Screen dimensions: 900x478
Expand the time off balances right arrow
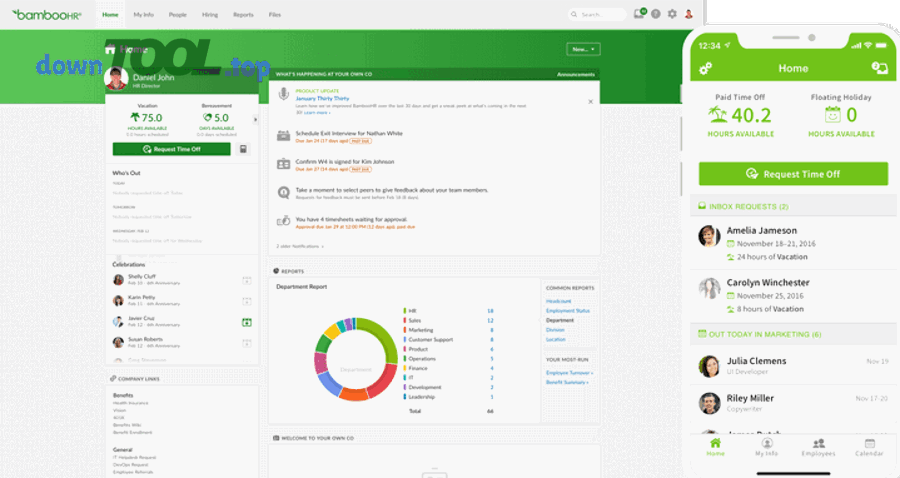coord(255,119)
